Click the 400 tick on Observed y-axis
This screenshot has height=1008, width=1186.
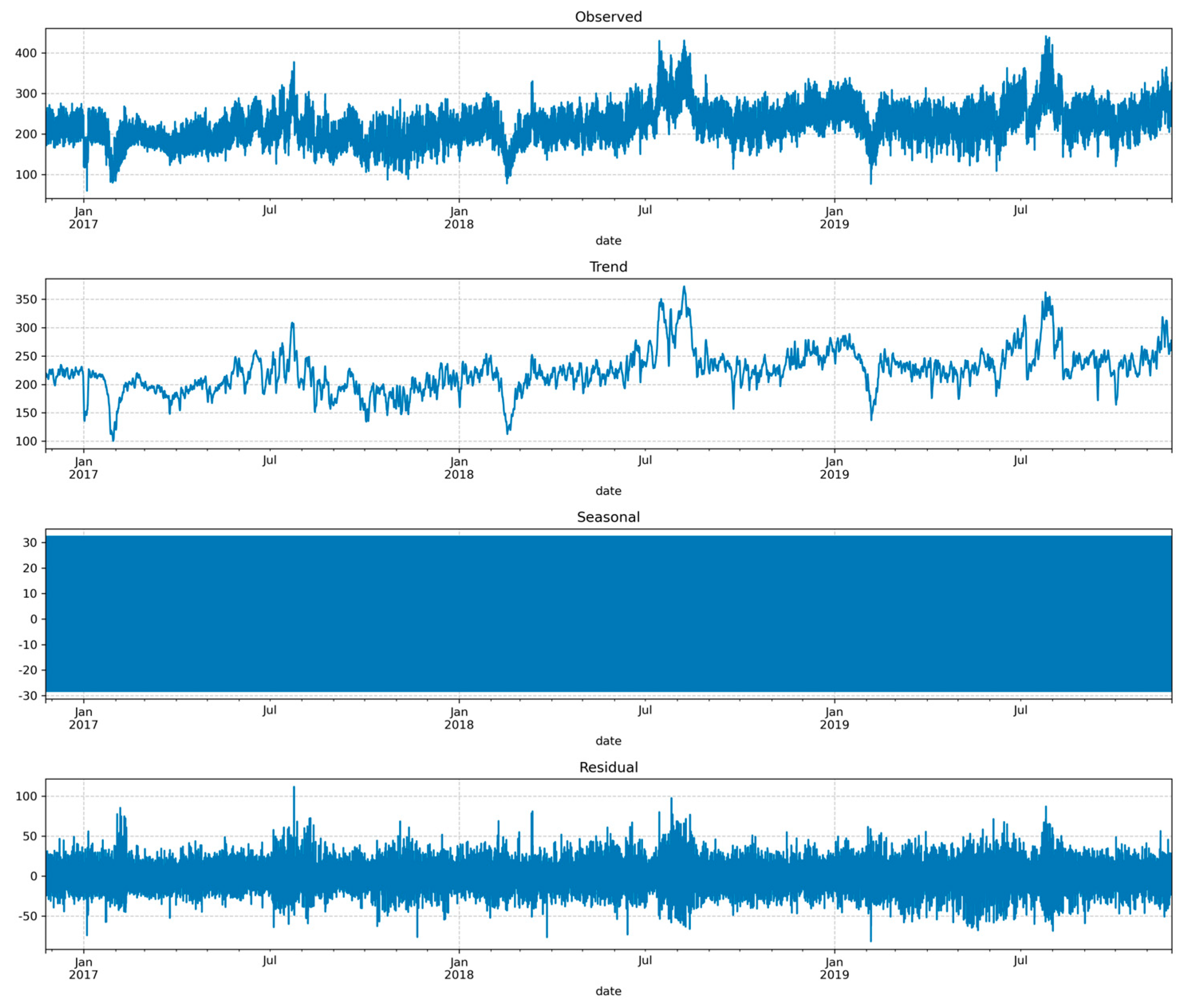pyautogui.click(x=26, y=53)
